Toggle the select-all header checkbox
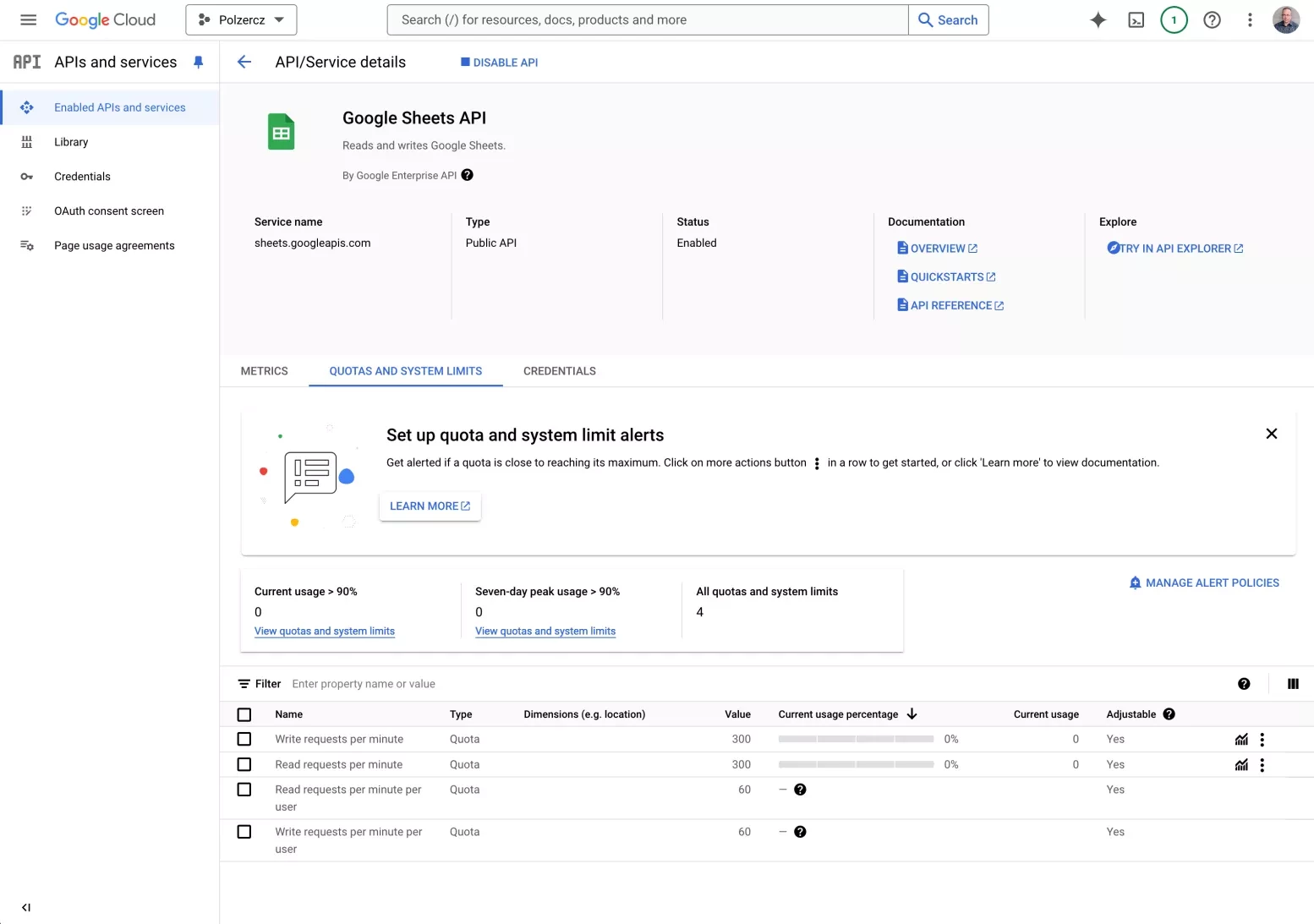The image size is (1314, 924). tap(244, 714)
